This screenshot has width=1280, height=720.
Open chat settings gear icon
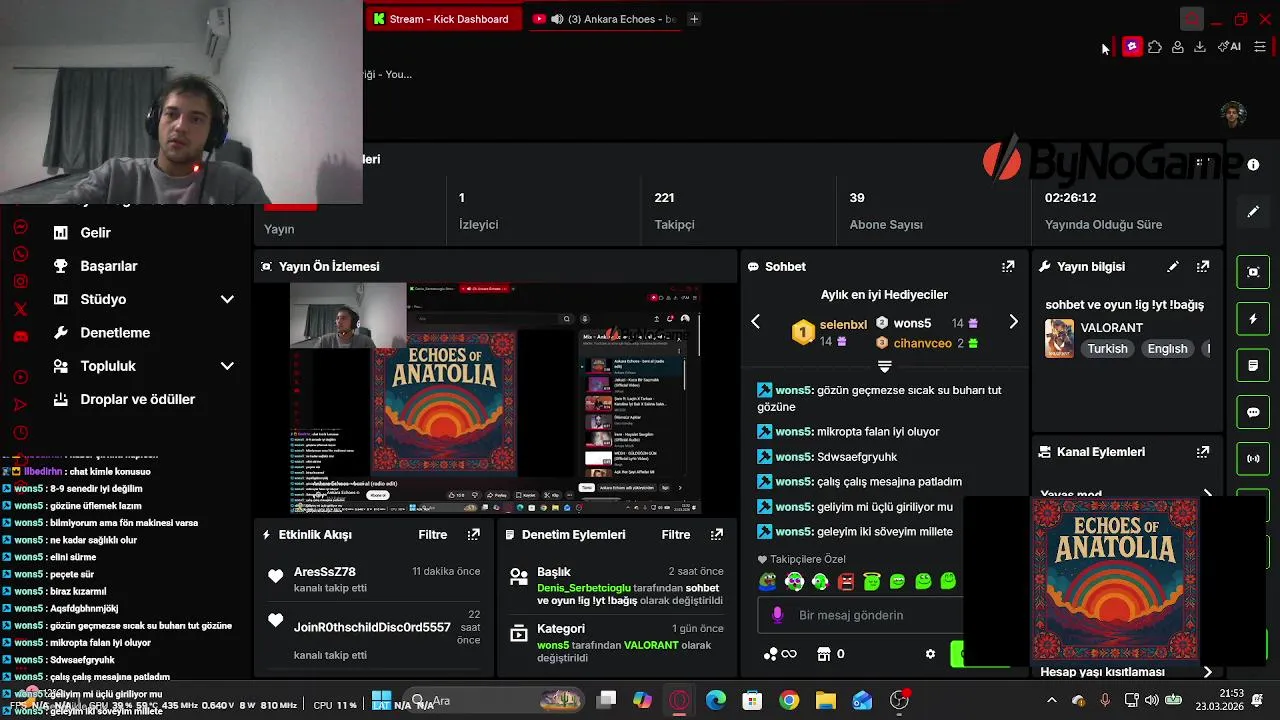(930, 654)
